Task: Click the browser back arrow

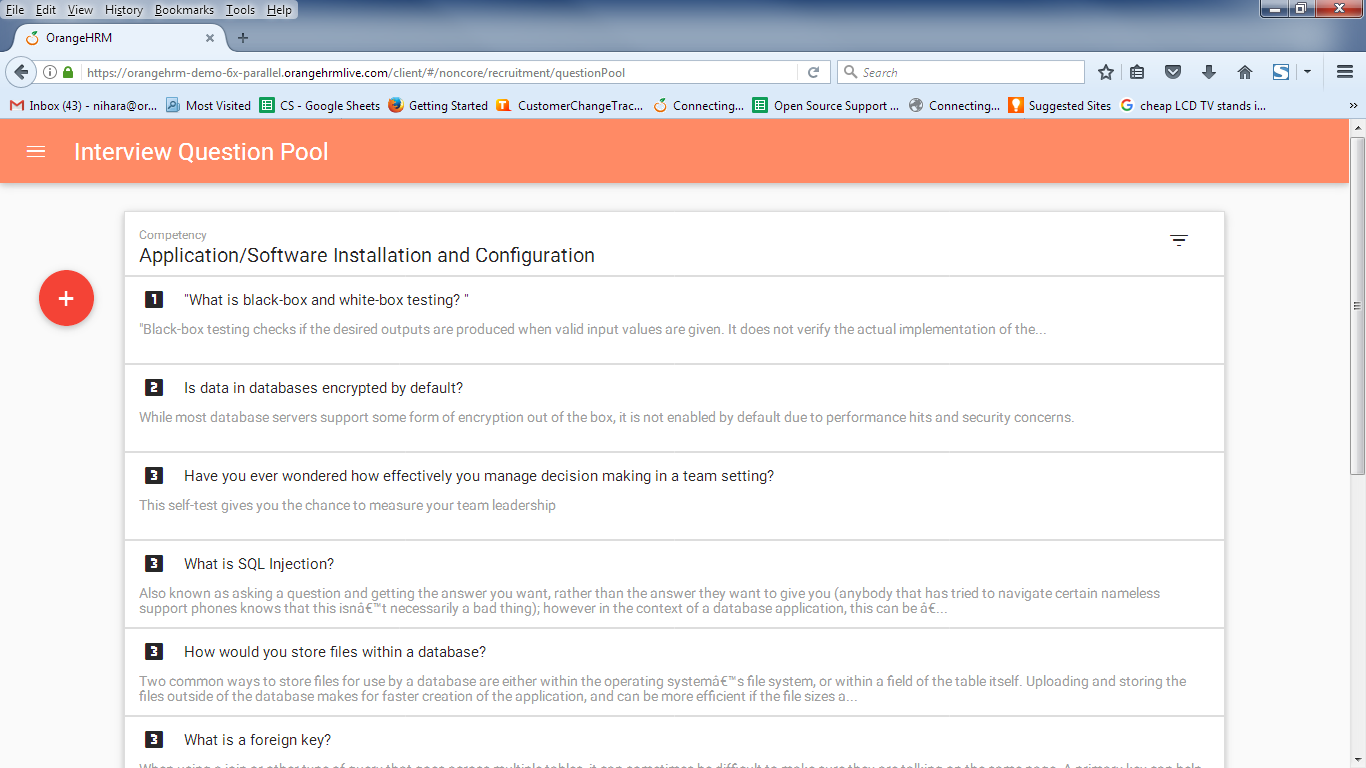Action: (21, 72)
